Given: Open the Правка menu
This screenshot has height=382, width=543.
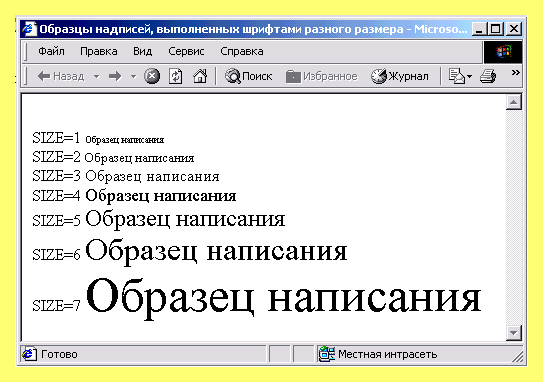Looking at the screenshot, I should [99, 51].
